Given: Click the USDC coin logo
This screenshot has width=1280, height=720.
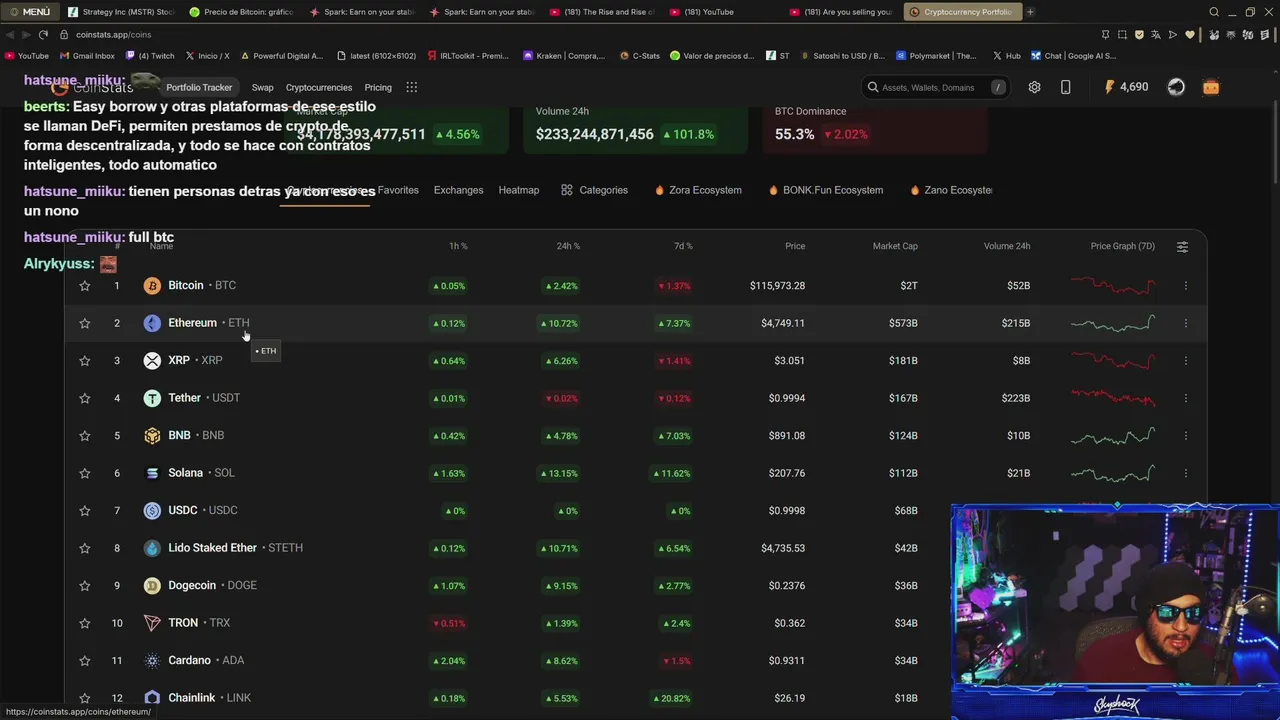Looking at the screenshot, I should [x=152, y=511].
